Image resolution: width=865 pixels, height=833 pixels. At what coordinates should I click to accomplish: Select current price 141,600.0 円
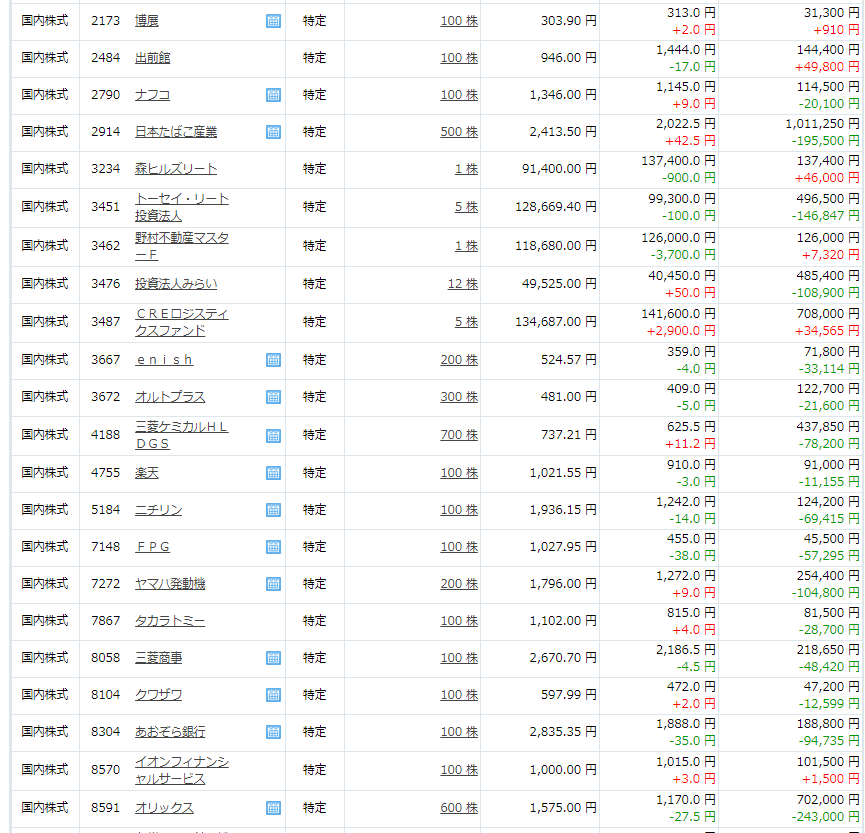(678, 314)
